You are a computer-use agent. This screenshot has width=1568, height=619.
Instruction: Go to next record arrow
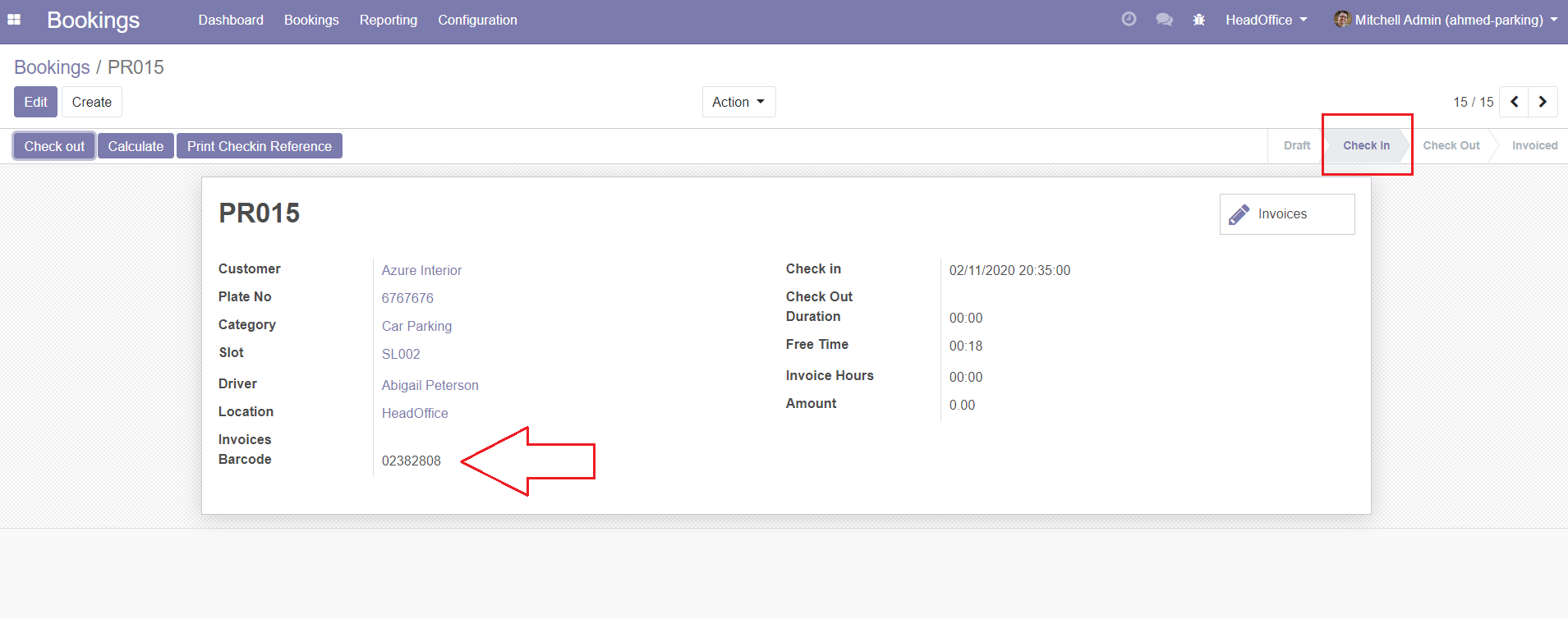[x=1543, y=102]
